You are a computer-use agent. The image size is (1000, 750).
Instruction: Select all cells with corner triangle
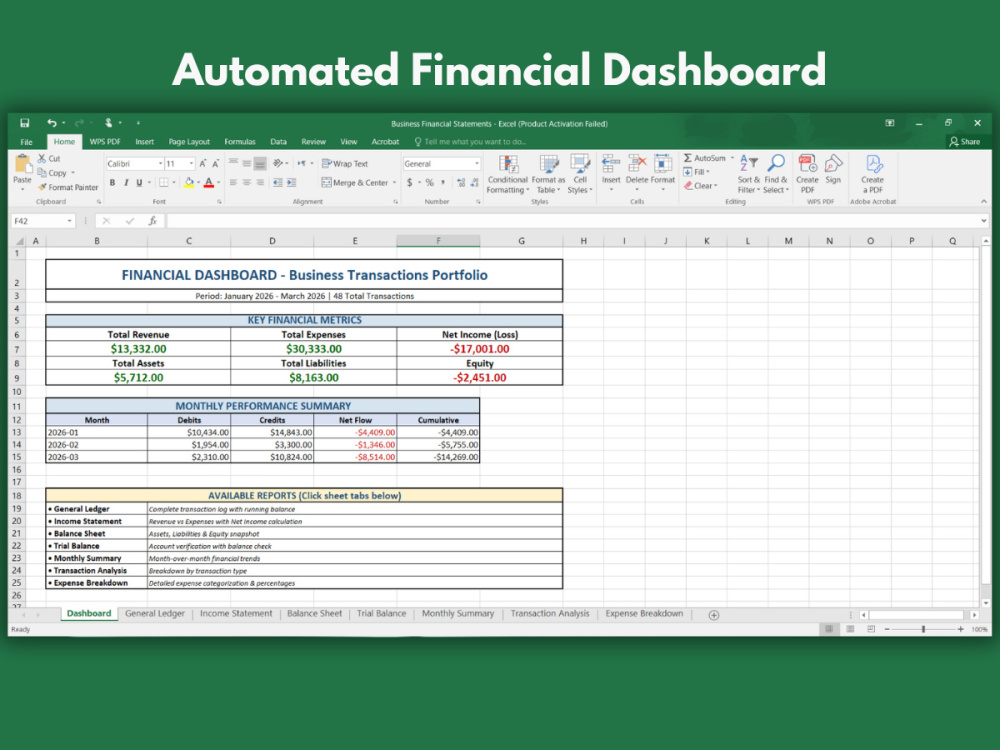coord(19,241)
